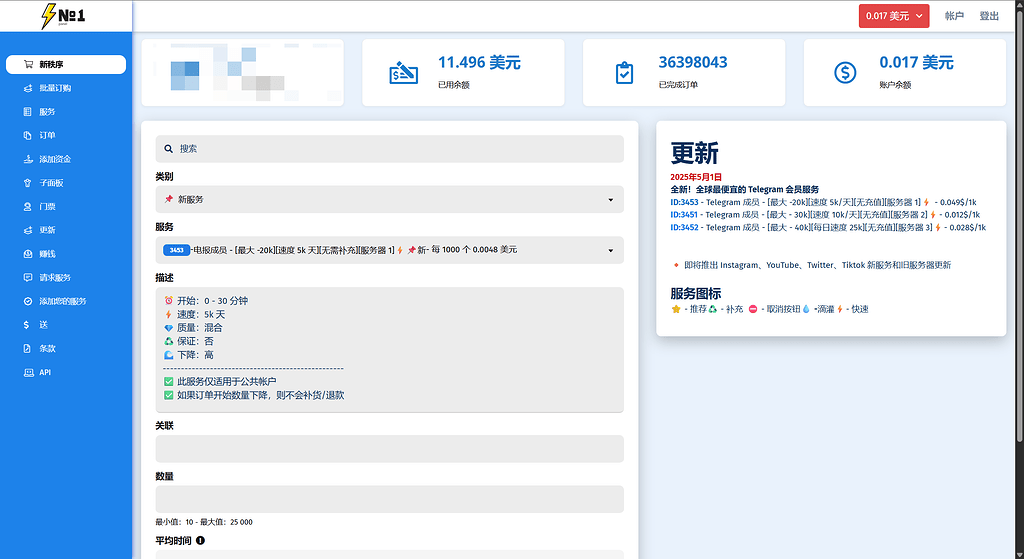Click the 添加资金 sidebar icon

(28, 159)
